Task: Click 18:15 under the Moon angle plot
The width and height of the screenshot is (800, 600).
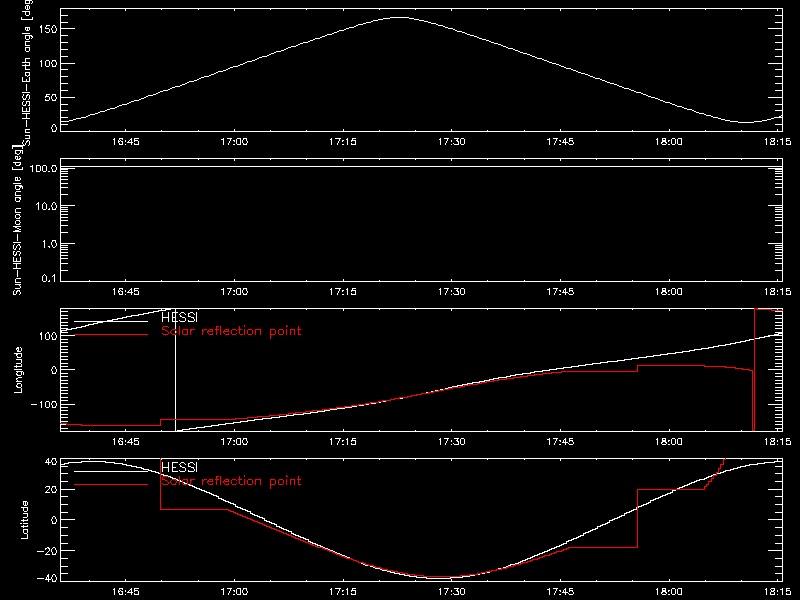Action: click(x=778, y=292)
